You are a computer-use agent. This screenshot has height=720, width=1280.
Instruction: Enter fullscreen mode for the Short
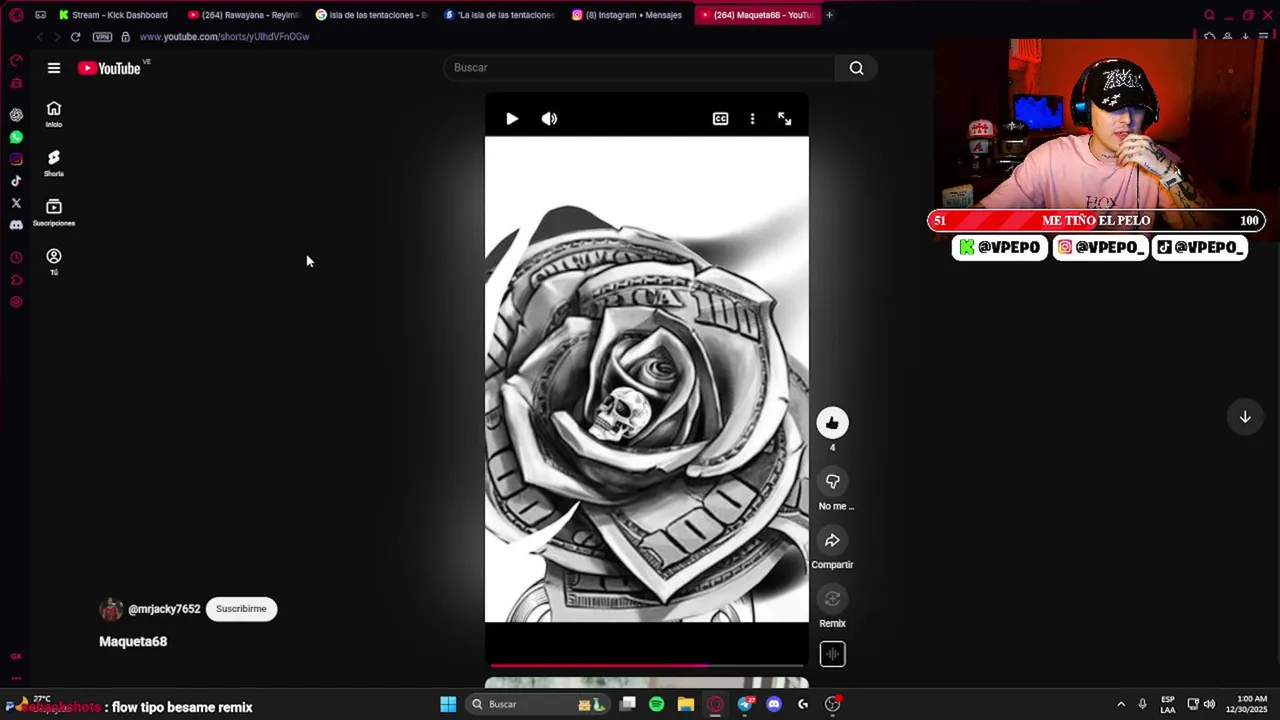[x=784, y=118]
